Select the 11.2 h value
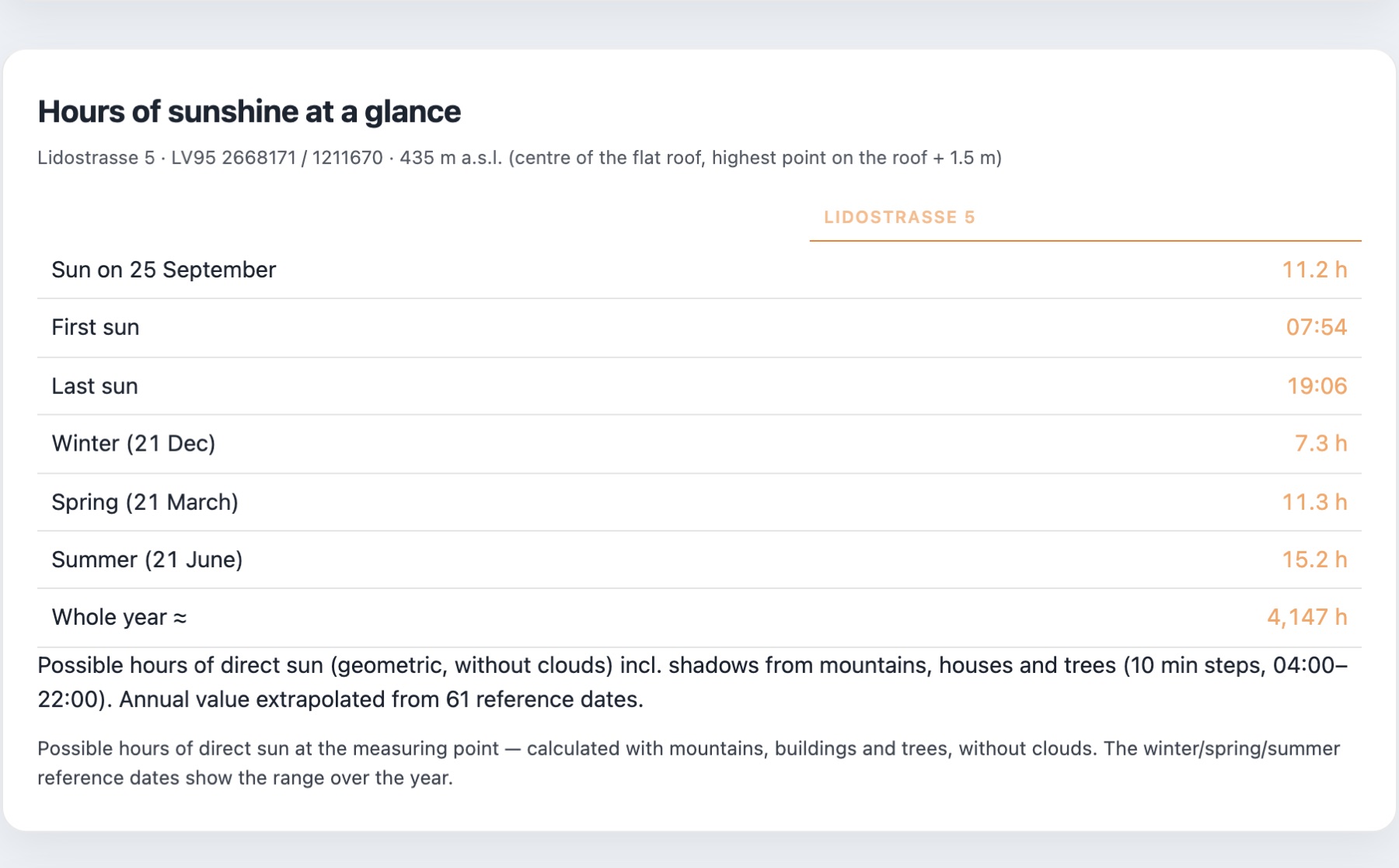Screen dimensions: 1399x868 [1314, 270]
